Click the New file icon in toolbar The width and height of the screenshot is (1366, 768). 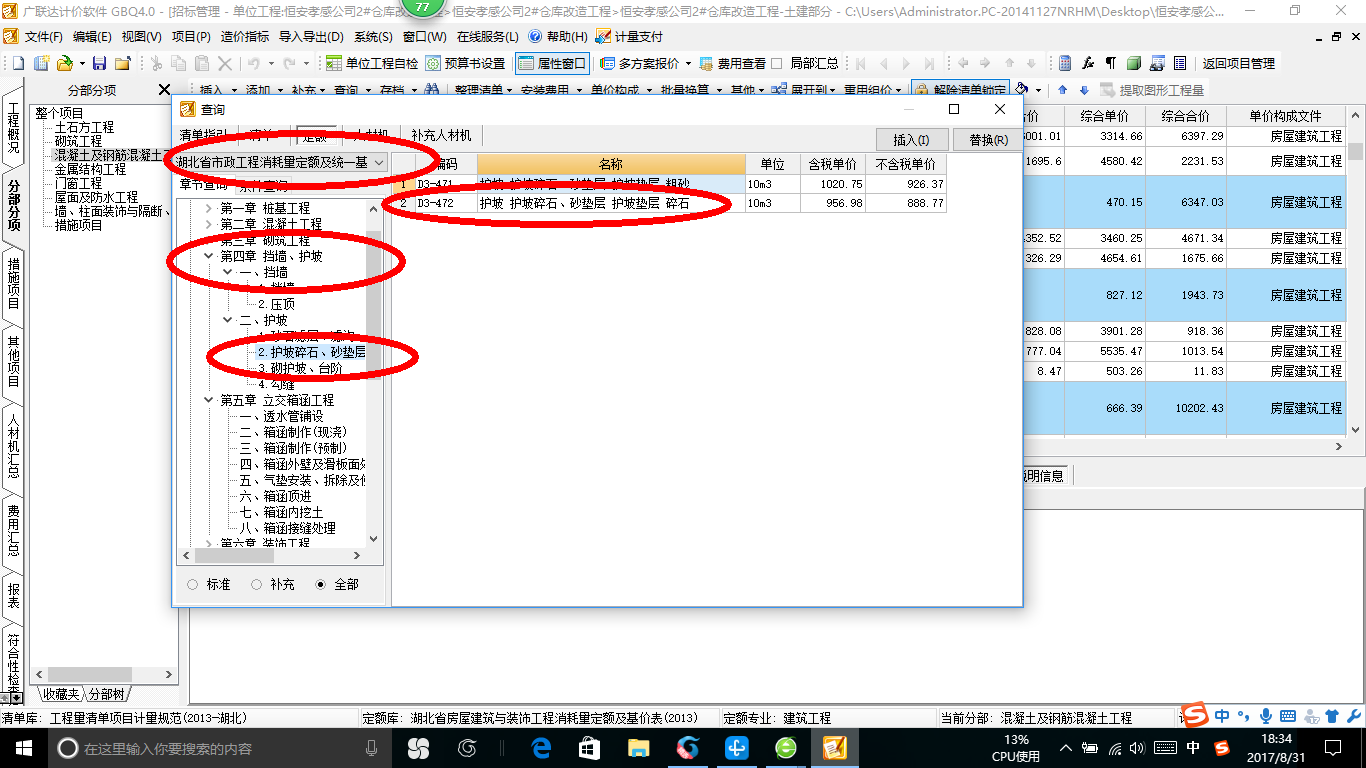tap(20, 63)
